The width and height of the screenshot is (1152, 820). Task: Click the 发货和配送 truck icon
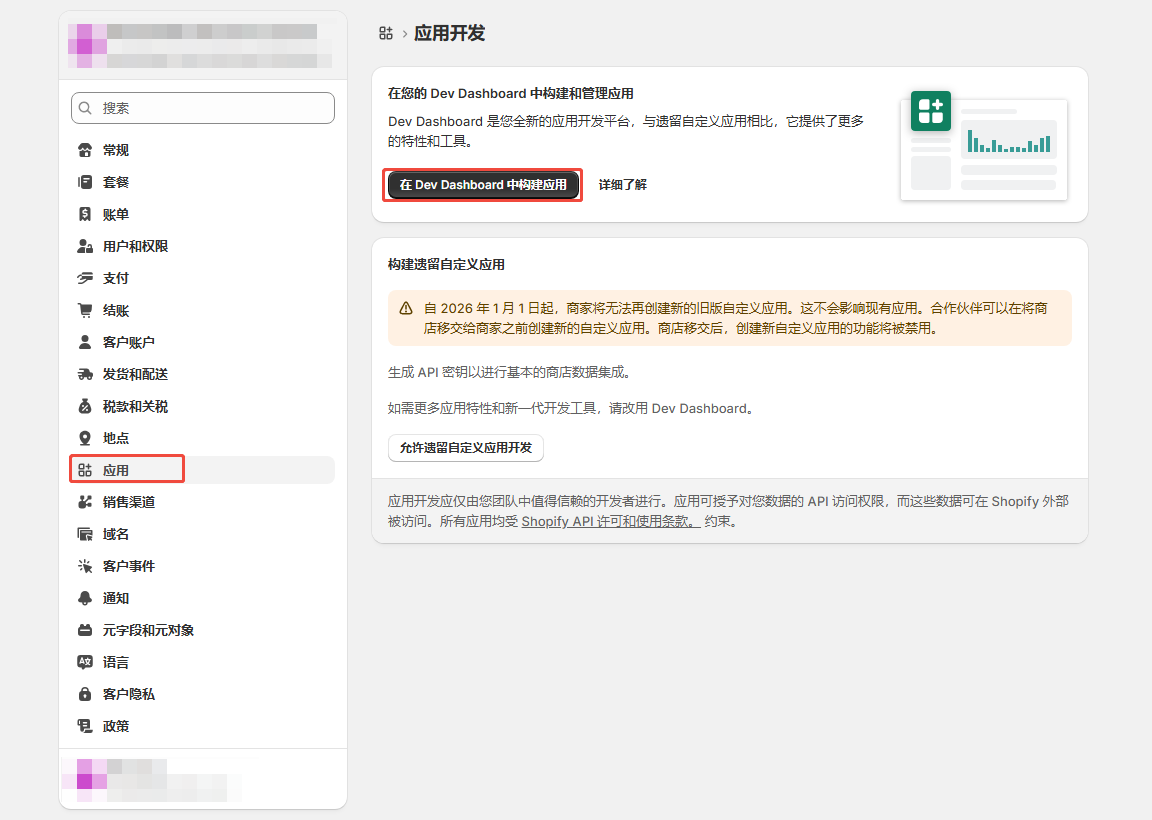click(85, 374)
